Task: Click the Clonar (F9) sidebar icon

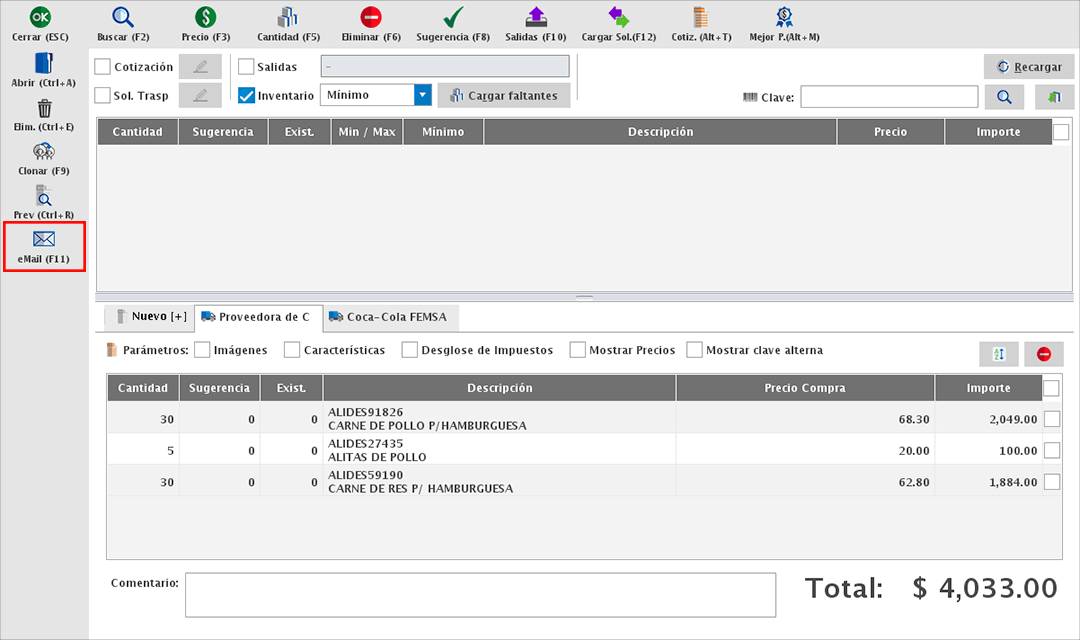Action: [44, 152]
